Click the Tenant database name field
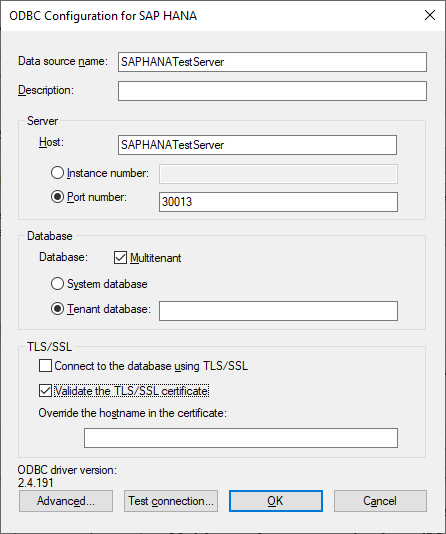 click(278, 311)
